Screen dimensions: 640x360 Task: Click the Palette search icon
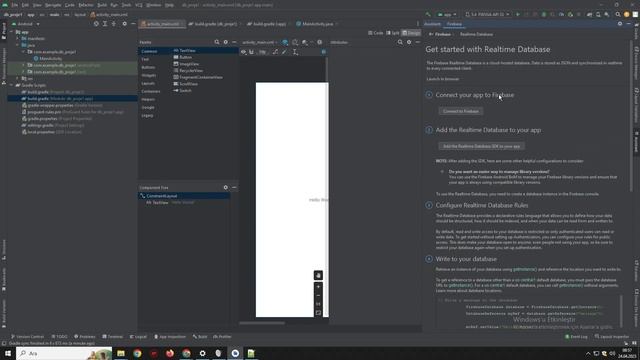click(217, 42)
